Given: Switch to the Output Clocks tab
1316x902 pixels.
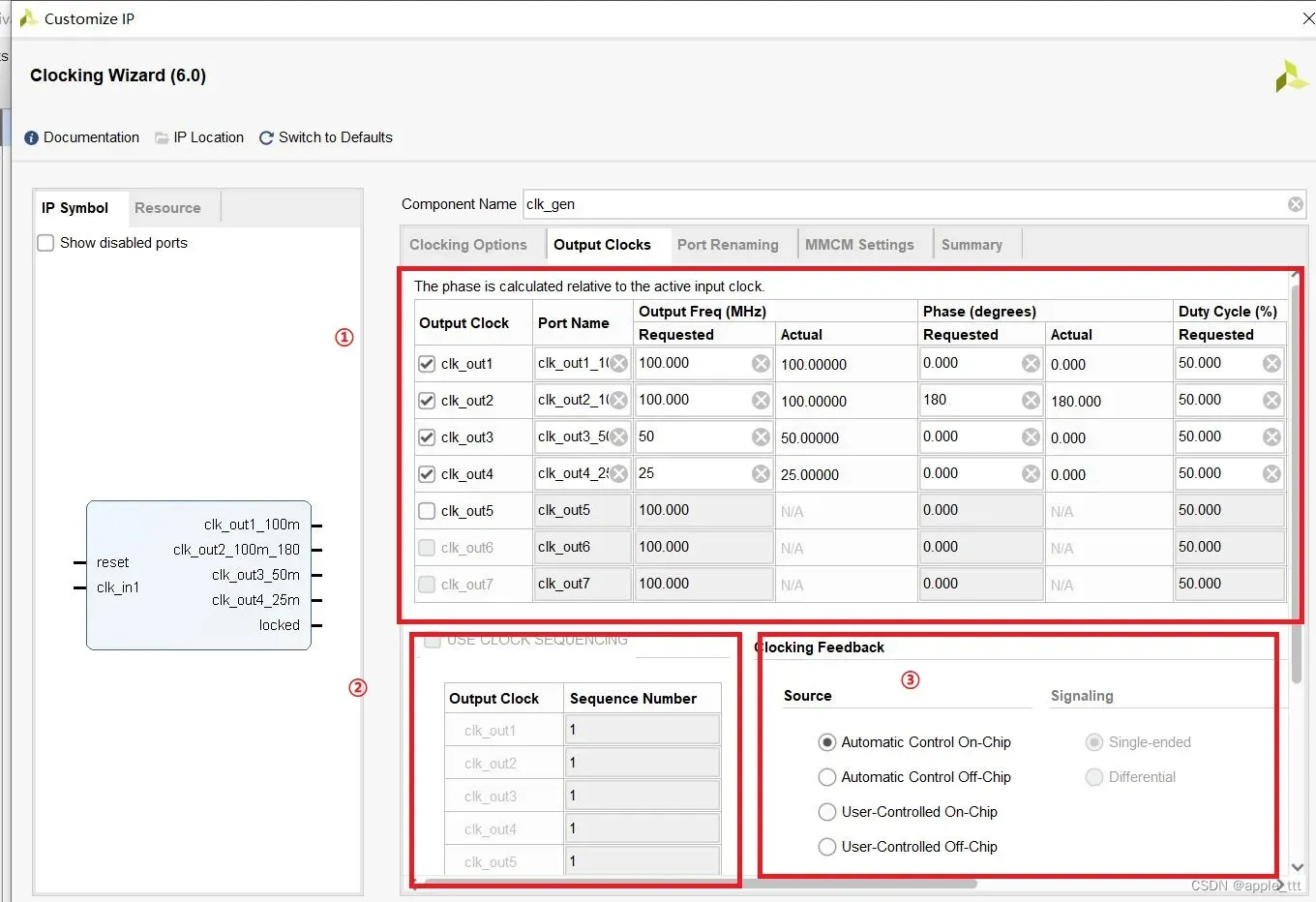Looking at the screenshot, I should tap(603, 245).
